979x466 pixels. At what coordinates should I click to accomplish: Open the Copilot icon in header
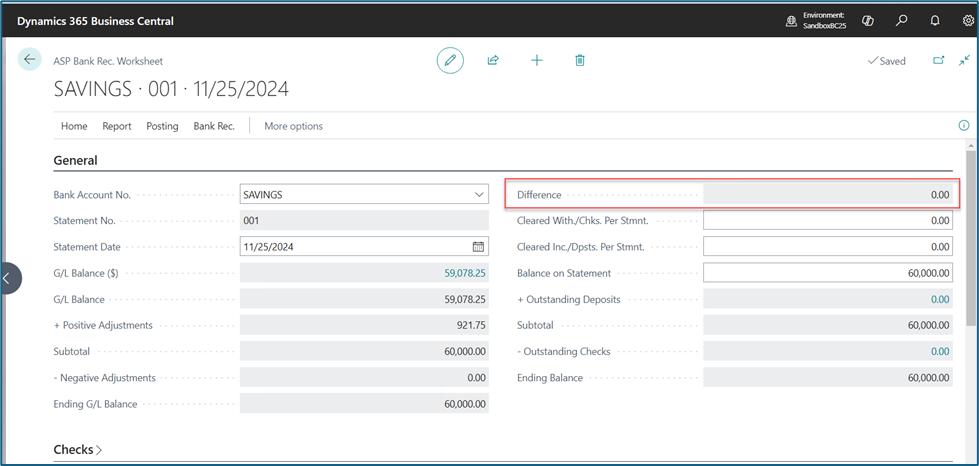[x=867, y=21]
